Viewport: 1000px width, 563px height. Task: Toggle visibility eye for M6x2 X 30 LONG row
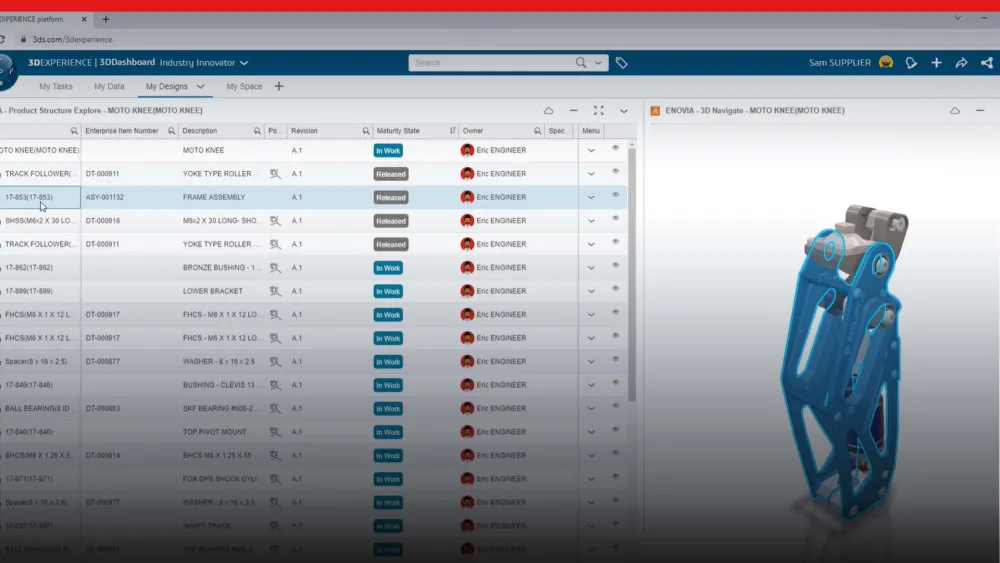(x=615, y=219)
